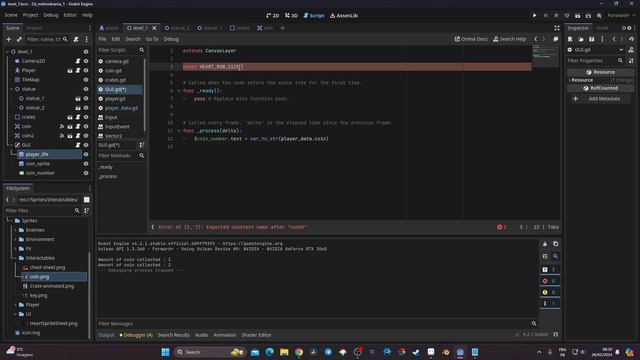The width and height of the screenshot is (640, 360).
Task: Click signal icon on the coin node
Action: tap(62, 127)
